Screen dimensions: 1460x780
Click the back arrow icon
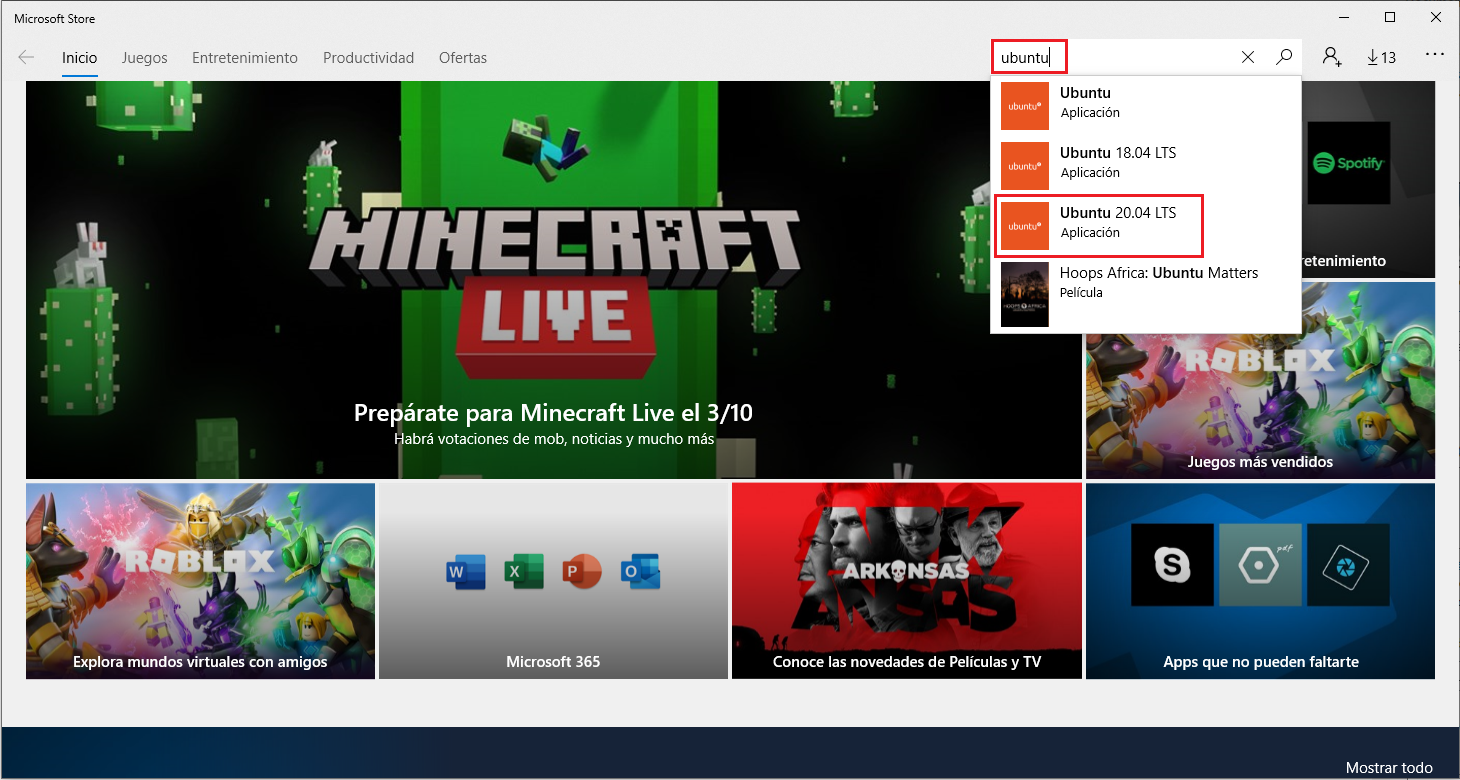[x=27, y=58]
